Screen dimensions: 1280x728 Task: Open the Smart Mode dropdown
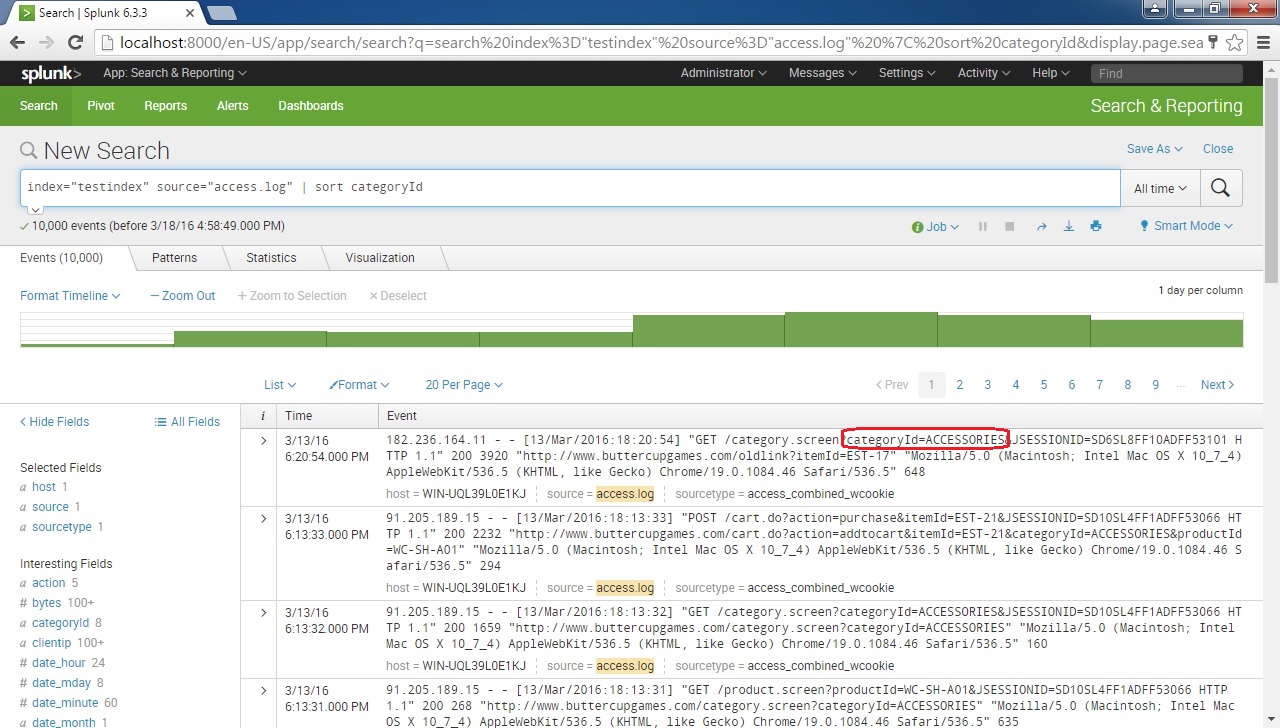1185,226
